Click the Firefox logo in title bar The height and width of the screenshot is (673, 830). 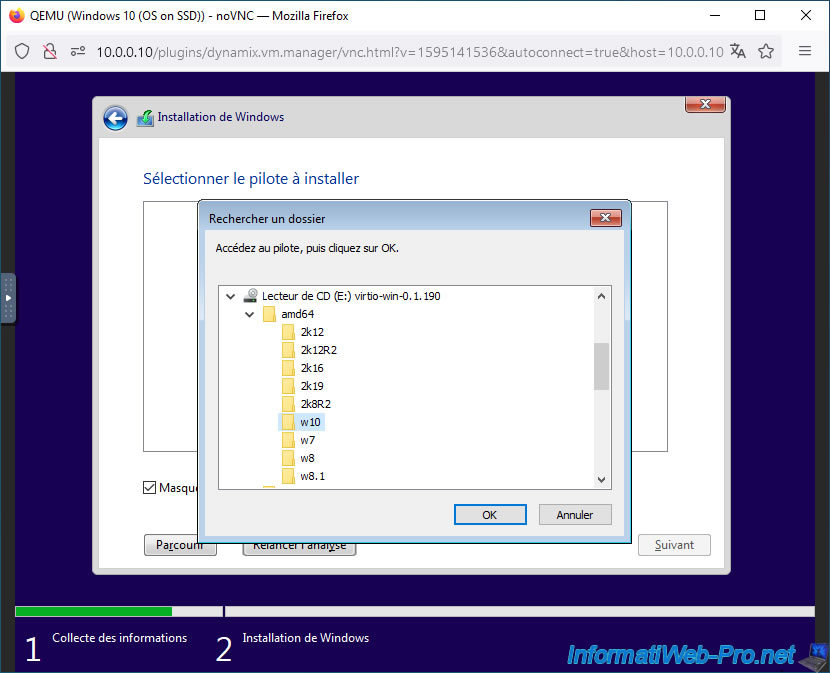click(x=16, y=15)
